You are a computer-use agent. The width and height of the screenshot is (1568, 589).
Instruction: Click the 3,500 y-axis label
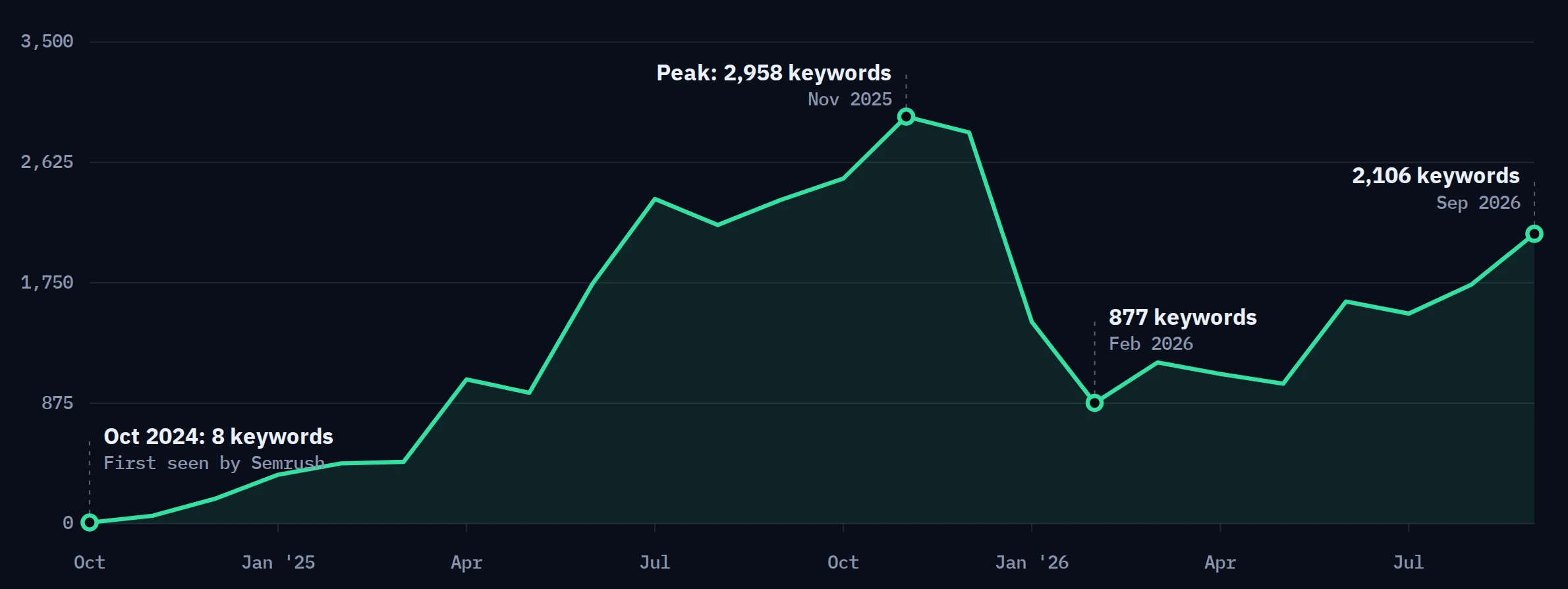click(x=47, y=42)
